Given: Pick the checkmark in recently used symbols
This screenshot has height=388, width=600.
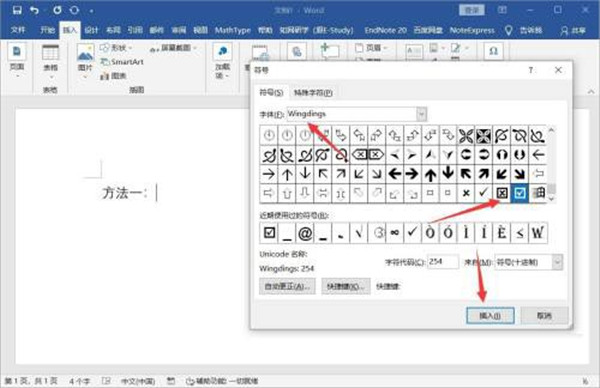Looking at the screenshot, I should click(x=412, y=233).
